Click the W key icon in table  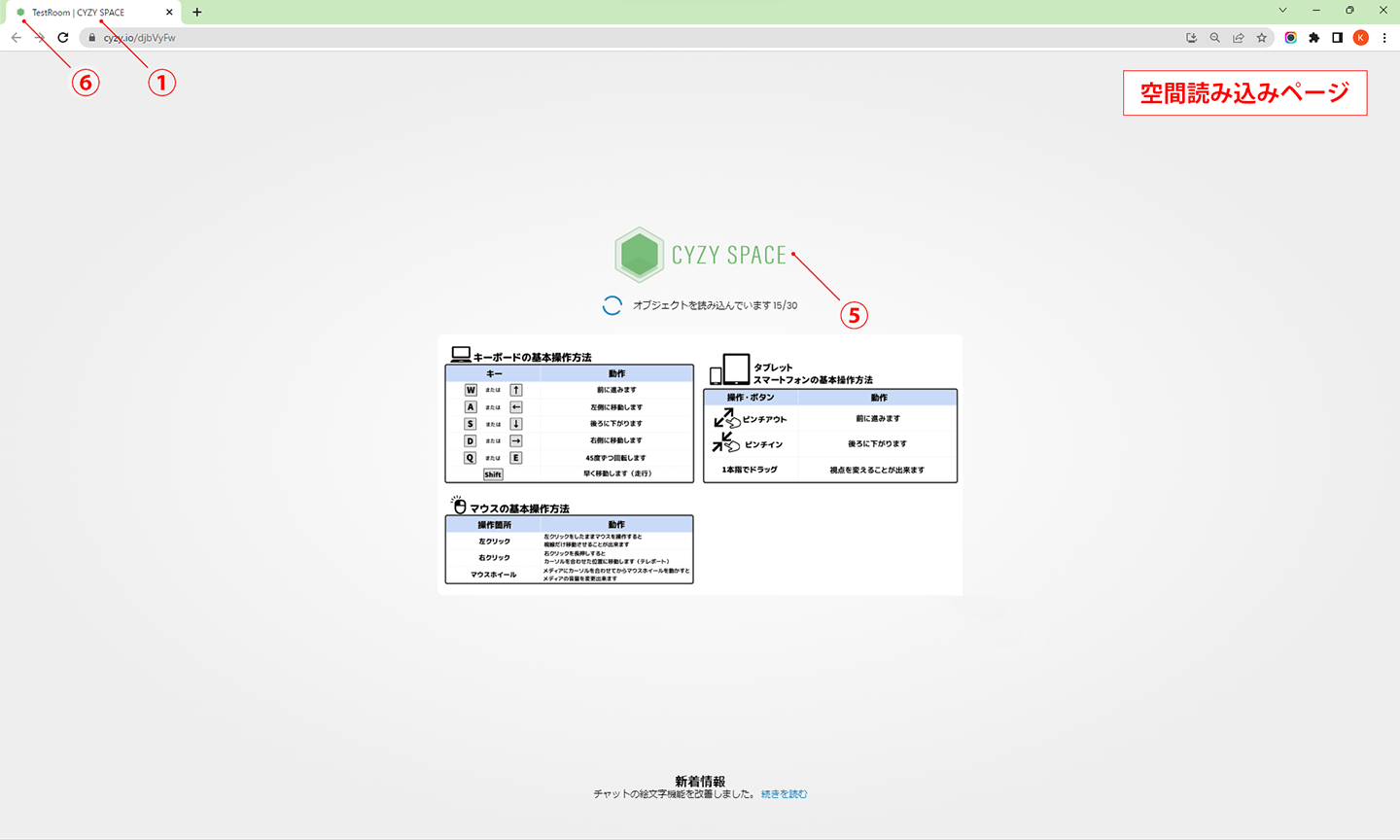coord(471,390)
